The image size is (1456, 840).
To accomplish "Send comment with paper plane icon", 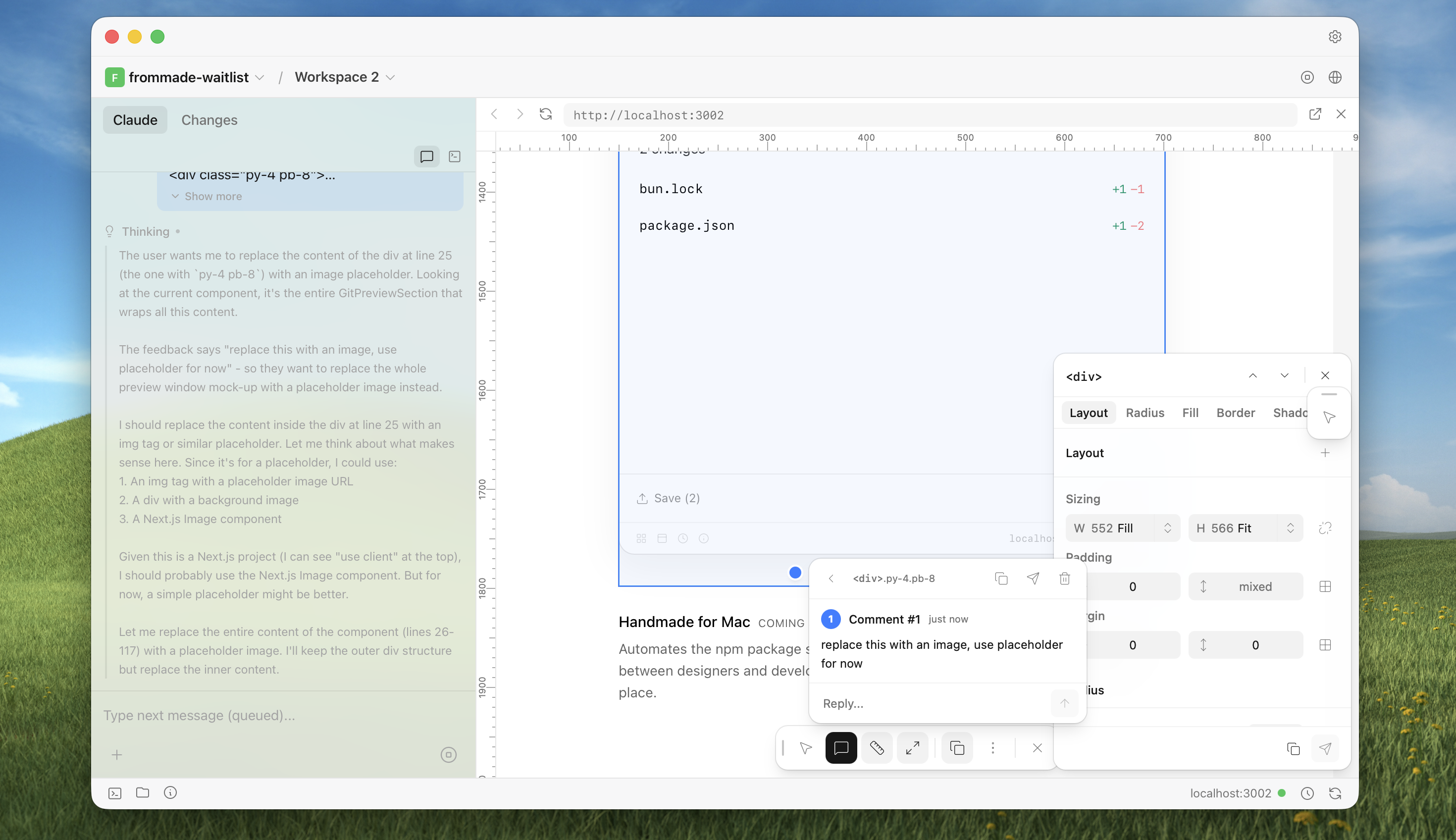I will pyautogui.click(x=1033, y=578).
